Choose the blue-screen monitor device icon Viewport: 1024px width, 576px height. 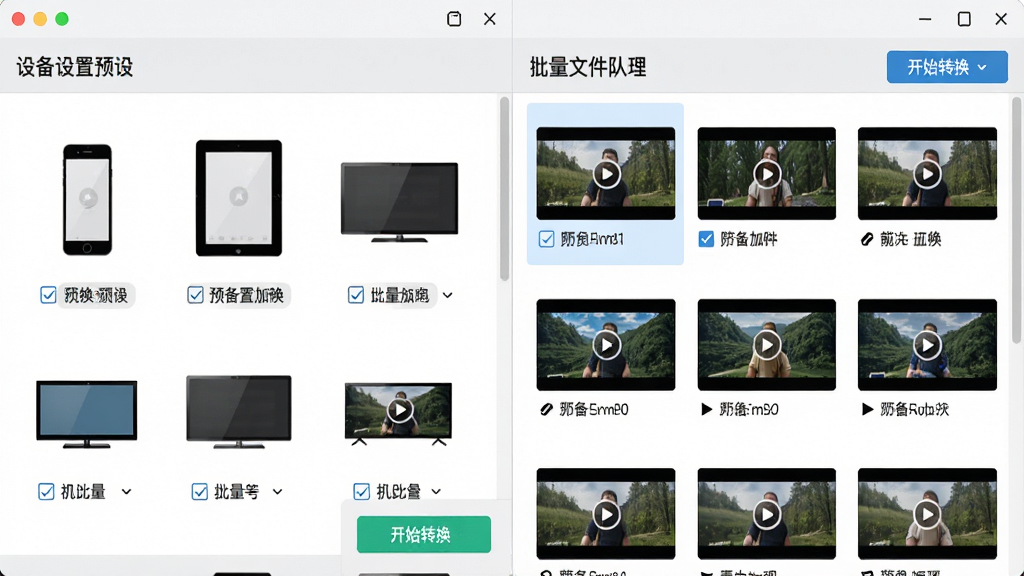pos(87,414)
